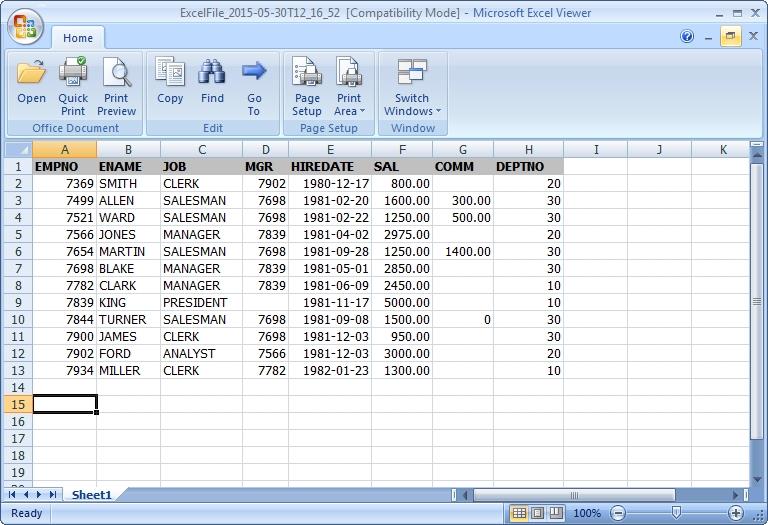Click the Quick Print icon

point(73,74)
